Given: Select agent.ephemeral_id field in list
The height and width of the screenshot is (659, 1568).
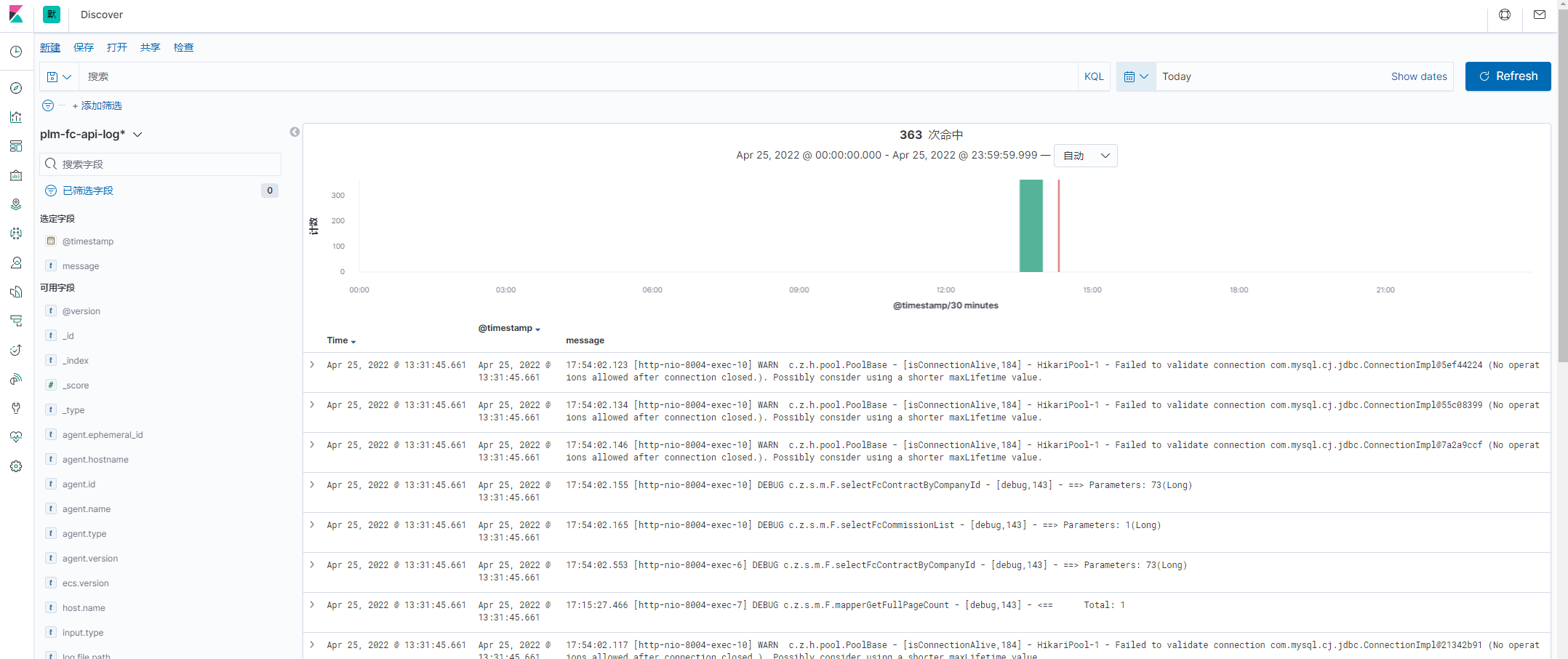Looking at the screenshot, I should coord(103,435).
